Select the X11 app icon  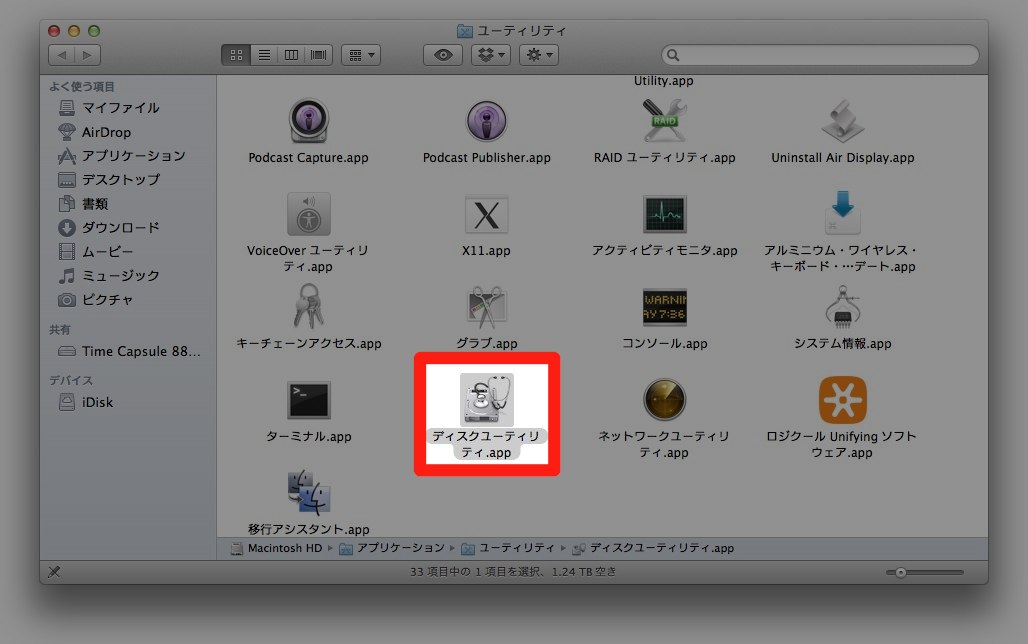[x=486, y=215]
